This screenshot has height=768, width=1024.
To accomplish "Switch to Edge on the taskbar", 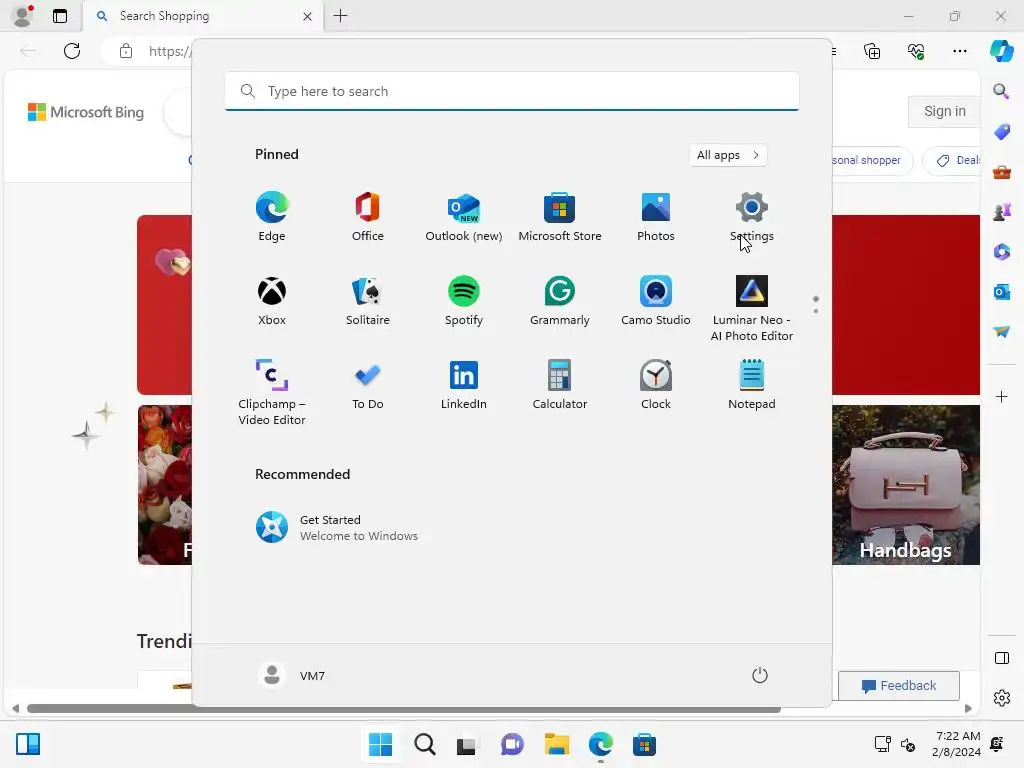I will tap(600, 744).
